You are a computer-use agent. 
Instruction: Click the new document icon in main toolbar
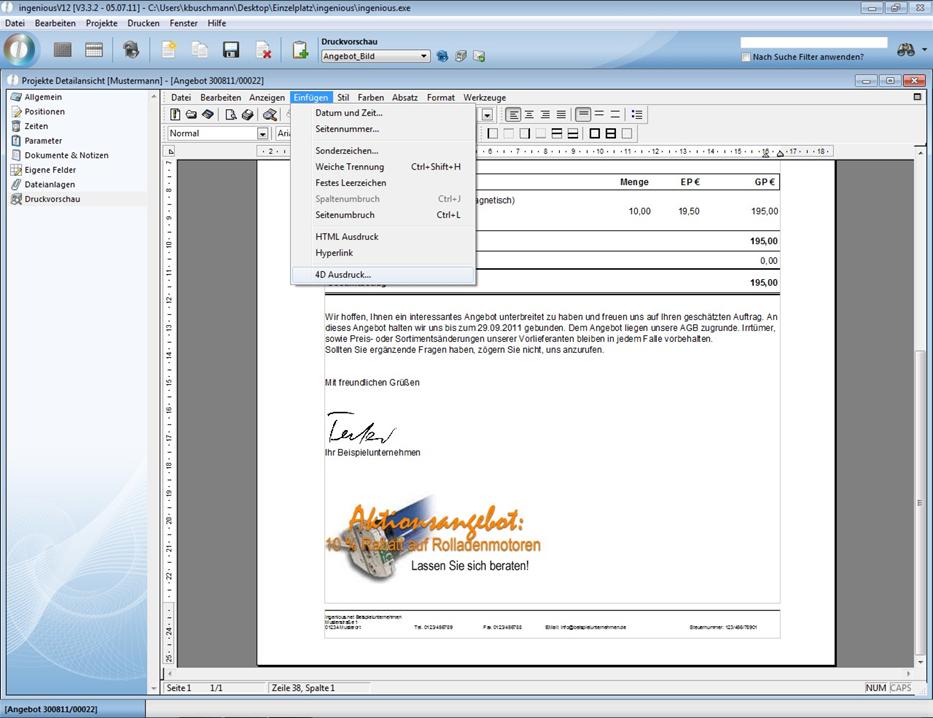pyautogui.click(x=170, y=50)
